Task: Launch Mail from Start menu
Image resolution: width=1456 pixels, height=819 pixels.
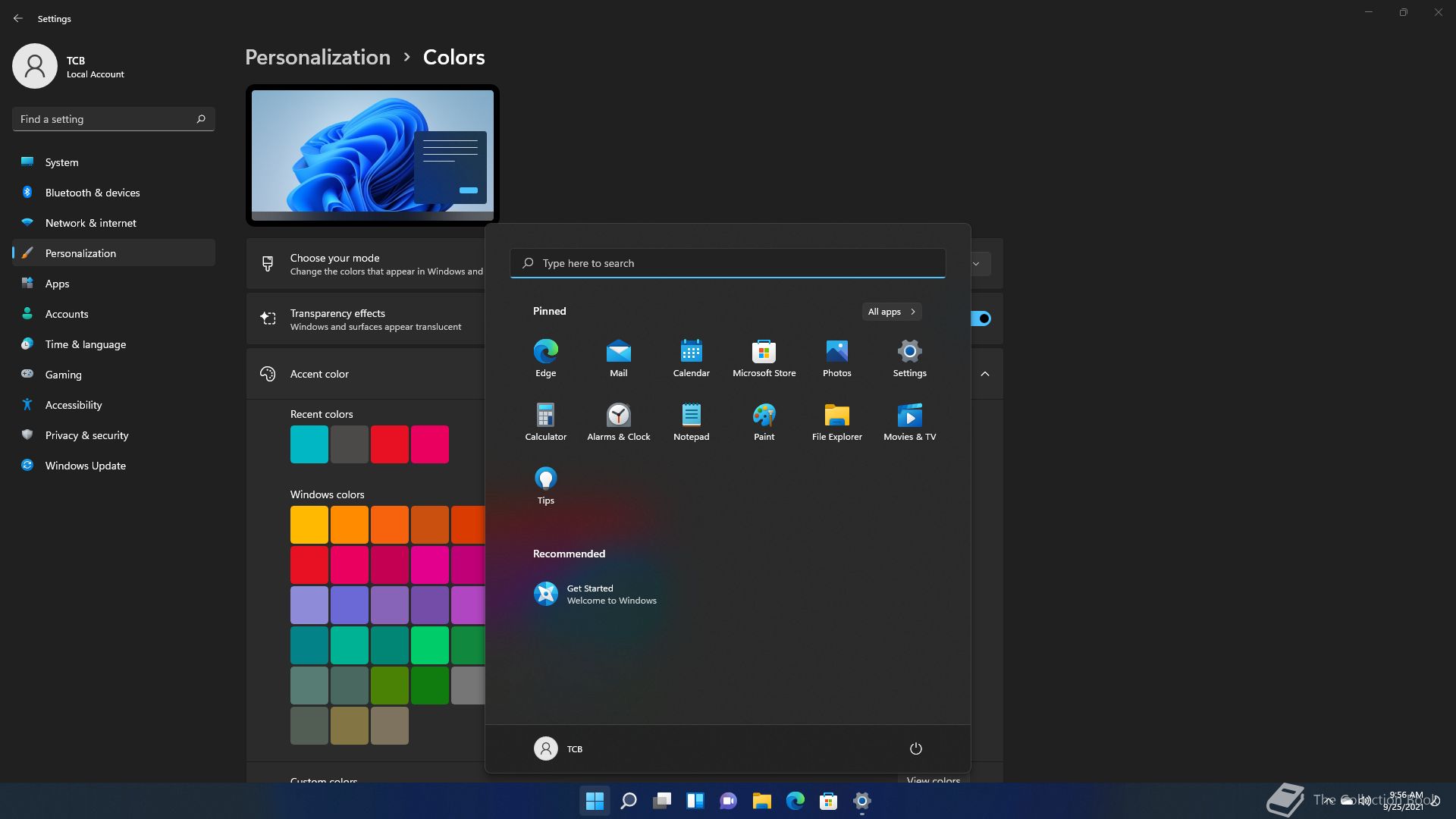Action: pos(618,358)
